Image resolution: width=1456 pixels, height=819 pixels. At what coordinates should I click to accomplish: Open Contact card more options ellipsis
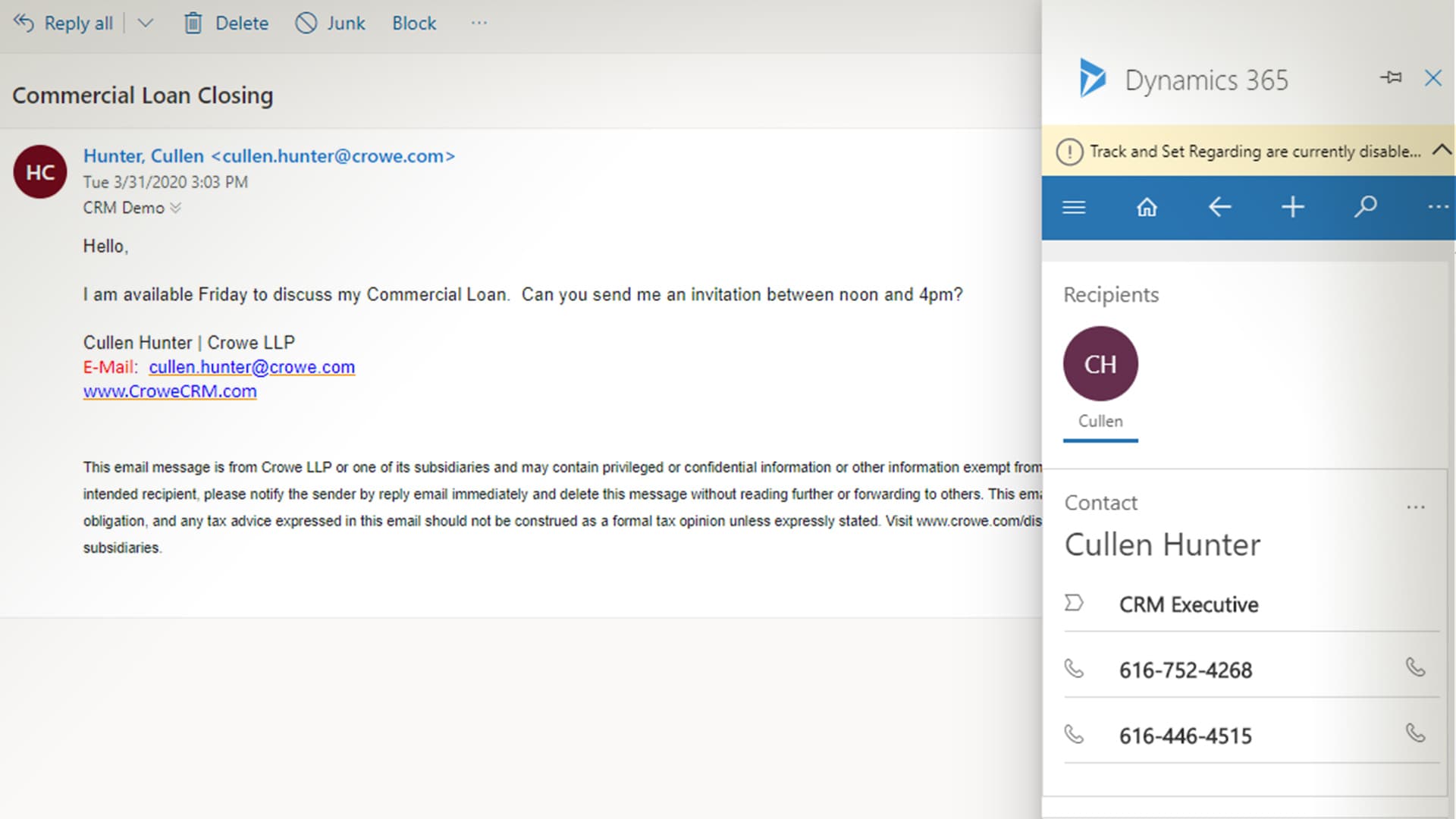(x=1415, y=507)
